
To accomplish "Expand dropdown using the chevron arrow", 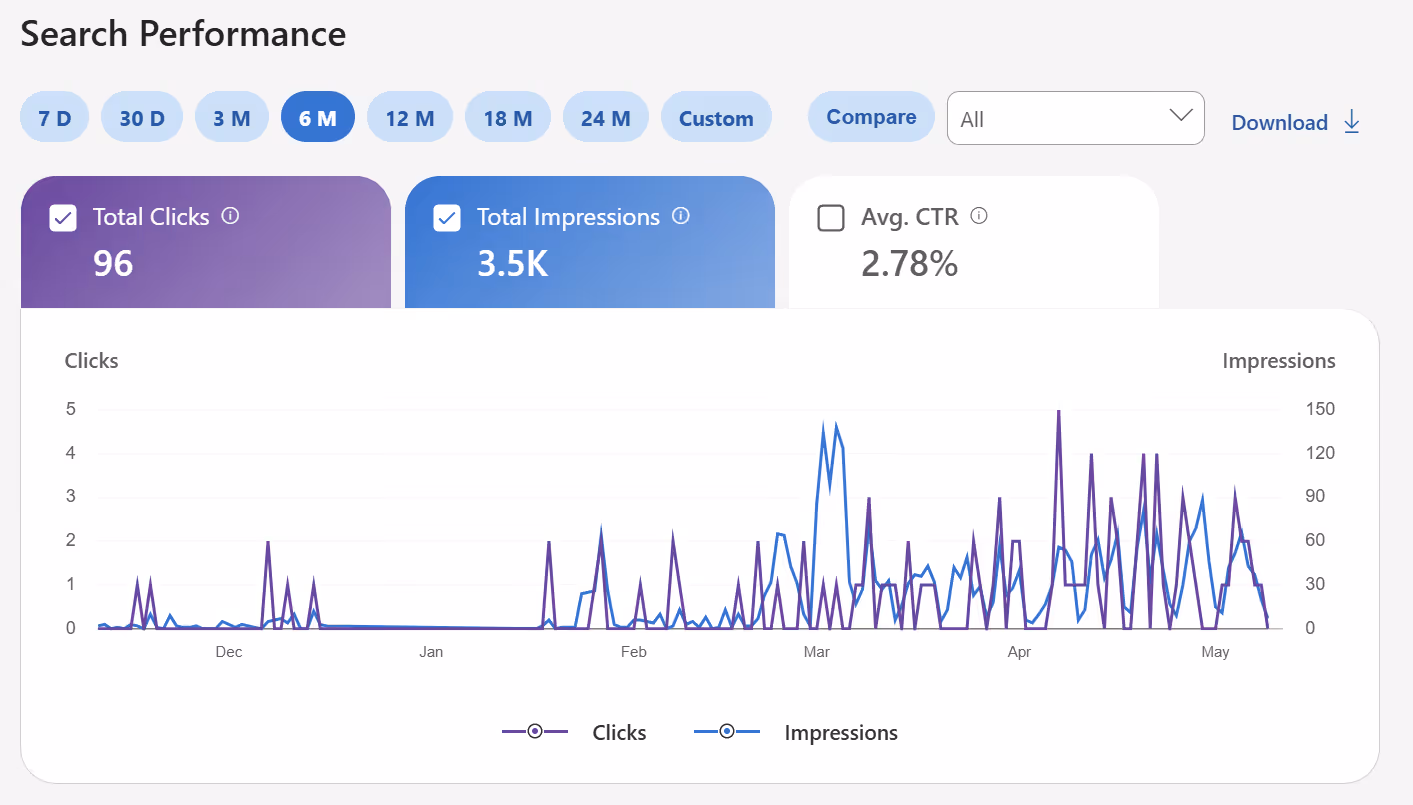I will point(1181,115).
